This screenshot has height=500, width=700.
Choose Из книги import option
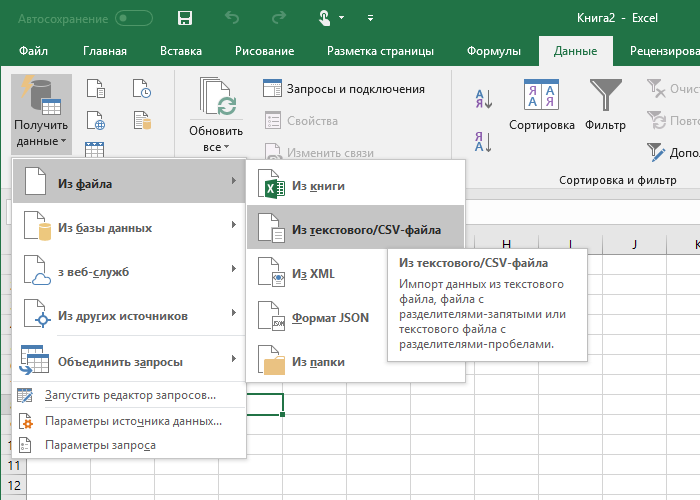click(x=355, y=185)
